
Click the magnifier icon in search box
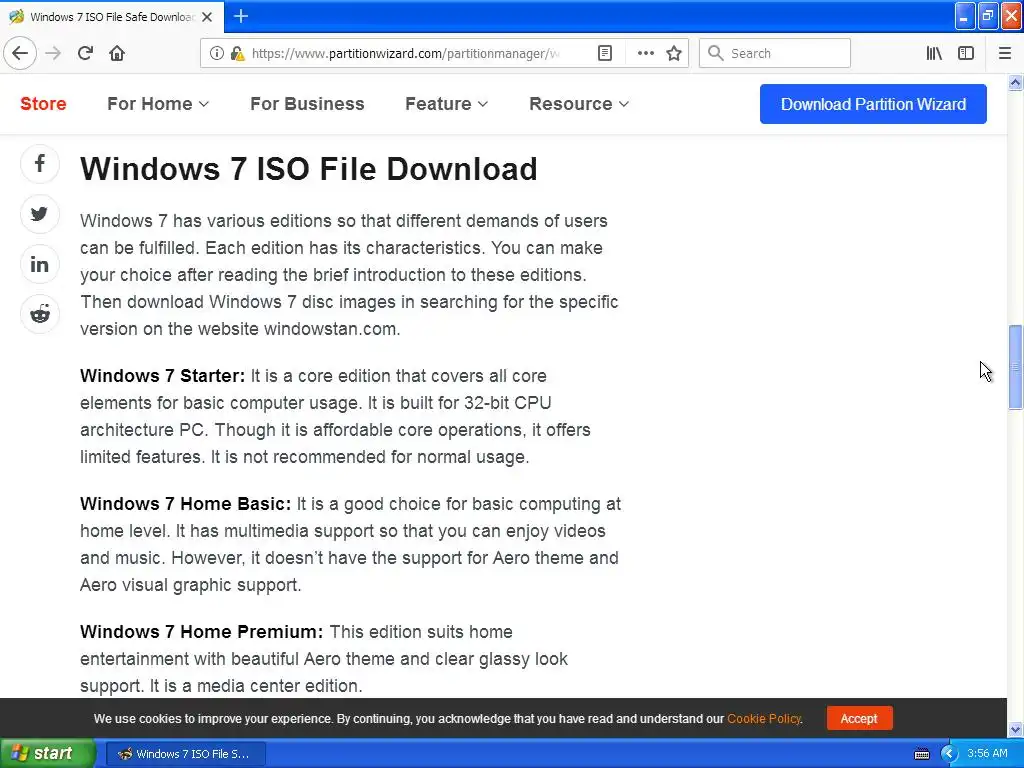[x=716, y=53]
